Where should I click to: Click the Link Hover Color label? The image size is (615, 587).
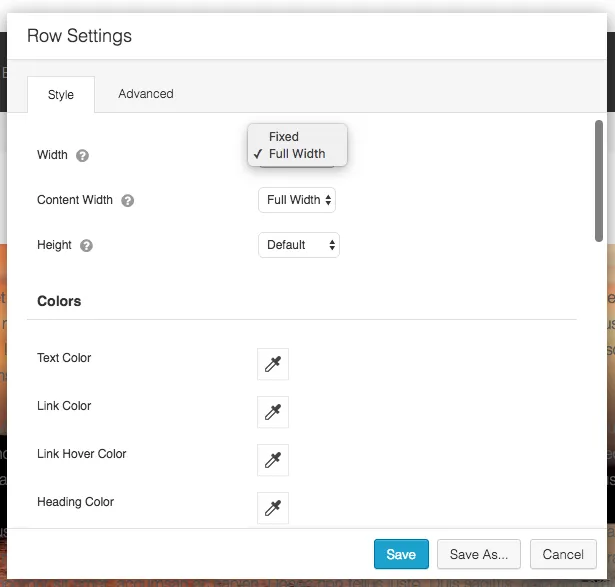pos(82,454)
